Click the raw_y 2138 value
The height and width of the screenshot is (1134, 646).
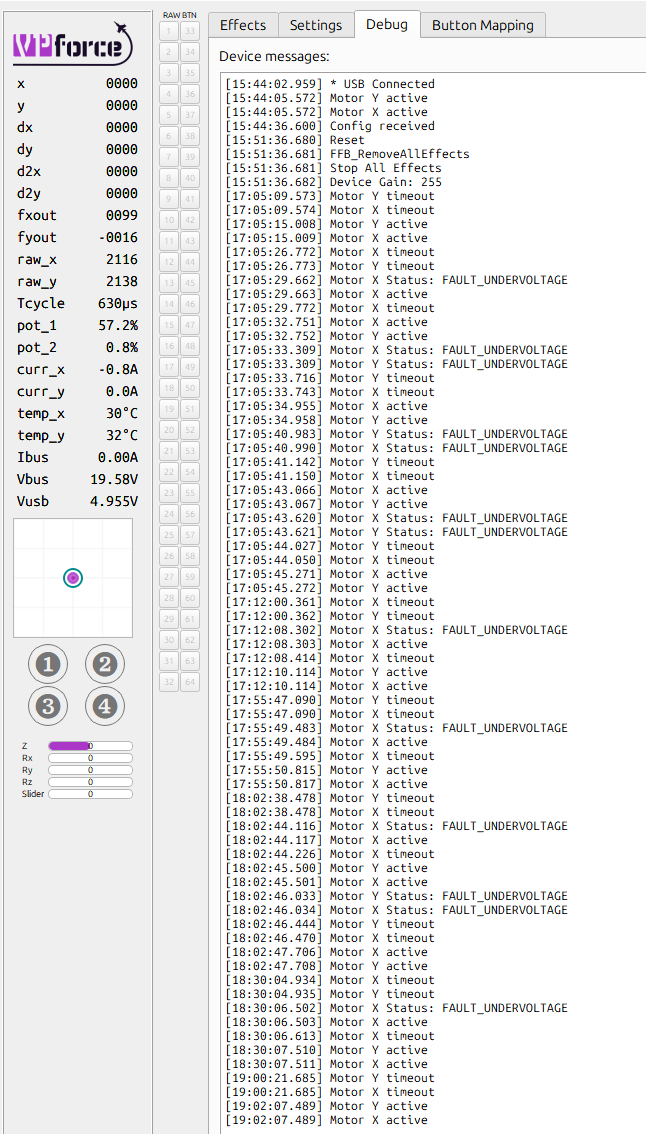[x=122, y=281]
